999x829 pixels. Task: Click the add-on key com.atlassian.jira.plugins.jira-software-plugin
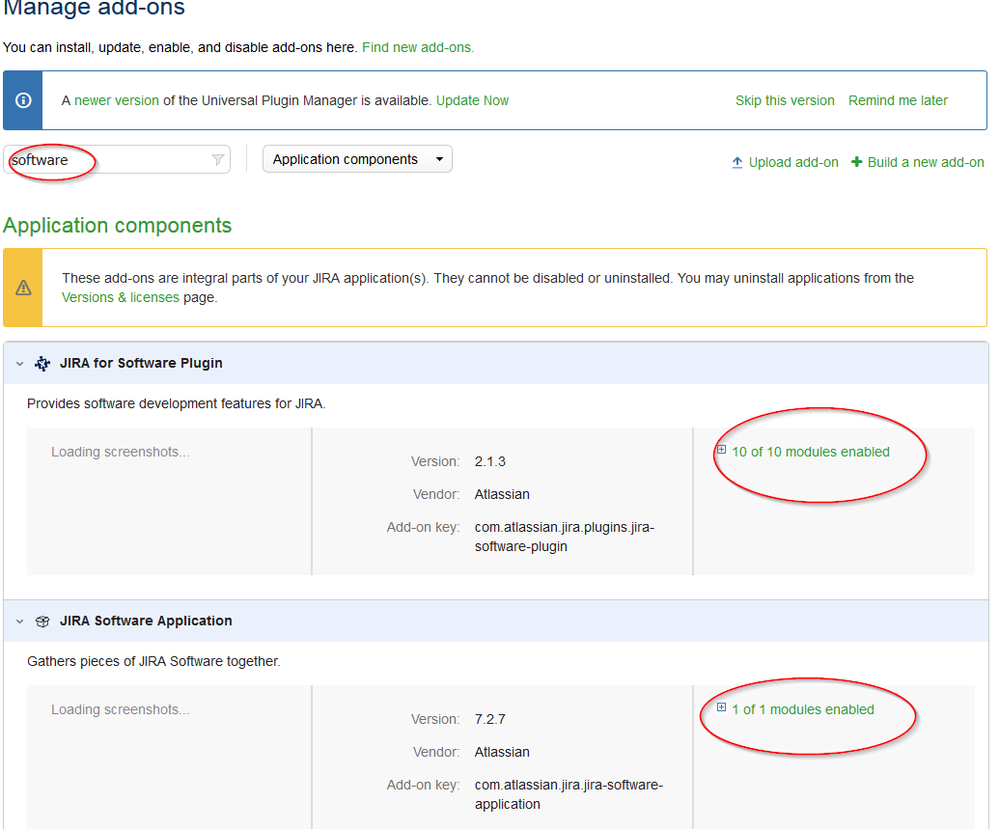point(564,537)
